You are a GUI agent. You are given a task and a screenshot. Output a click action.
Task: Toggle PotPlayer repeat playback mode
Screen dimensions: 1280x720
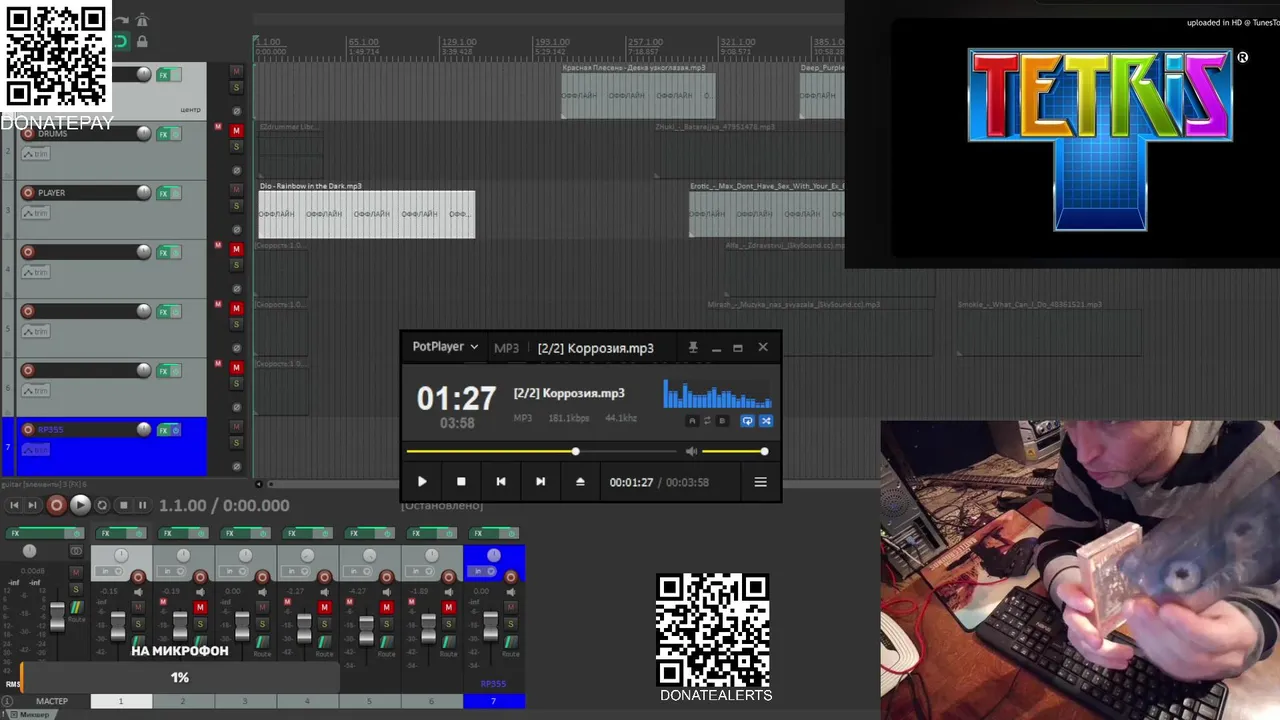[747, 421]
